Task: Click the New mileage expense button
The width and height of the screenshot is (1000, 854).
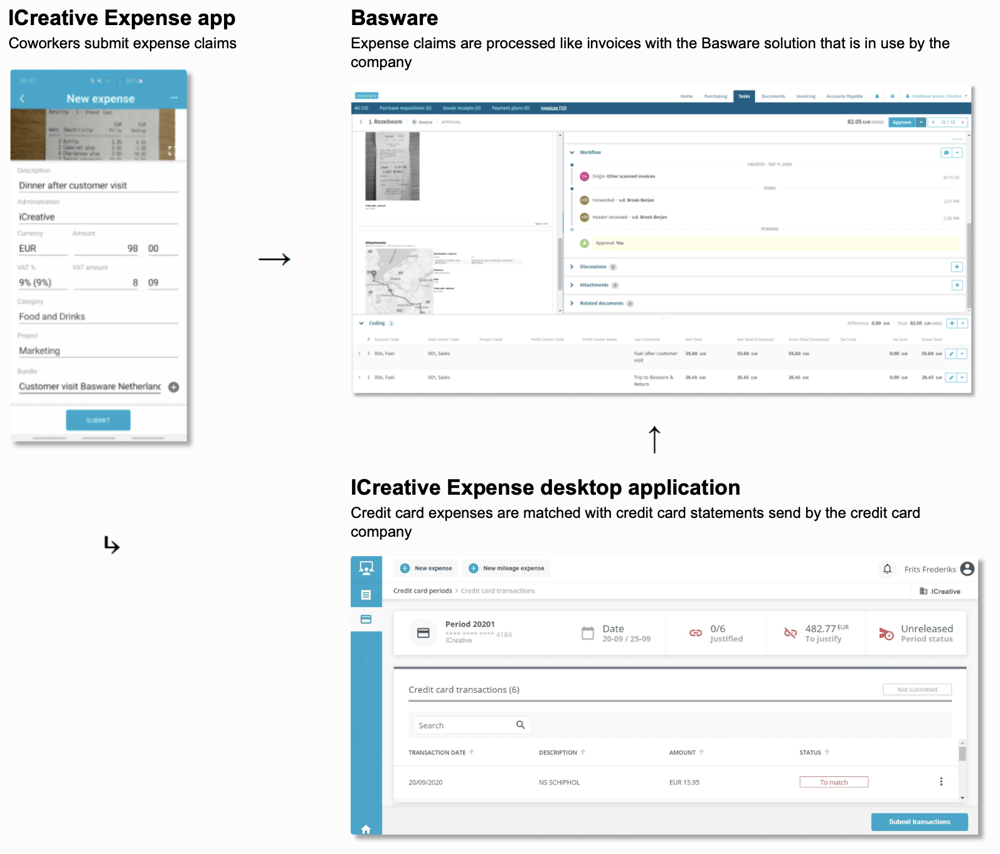Action: pyautogui.click(x=506, y=568)
